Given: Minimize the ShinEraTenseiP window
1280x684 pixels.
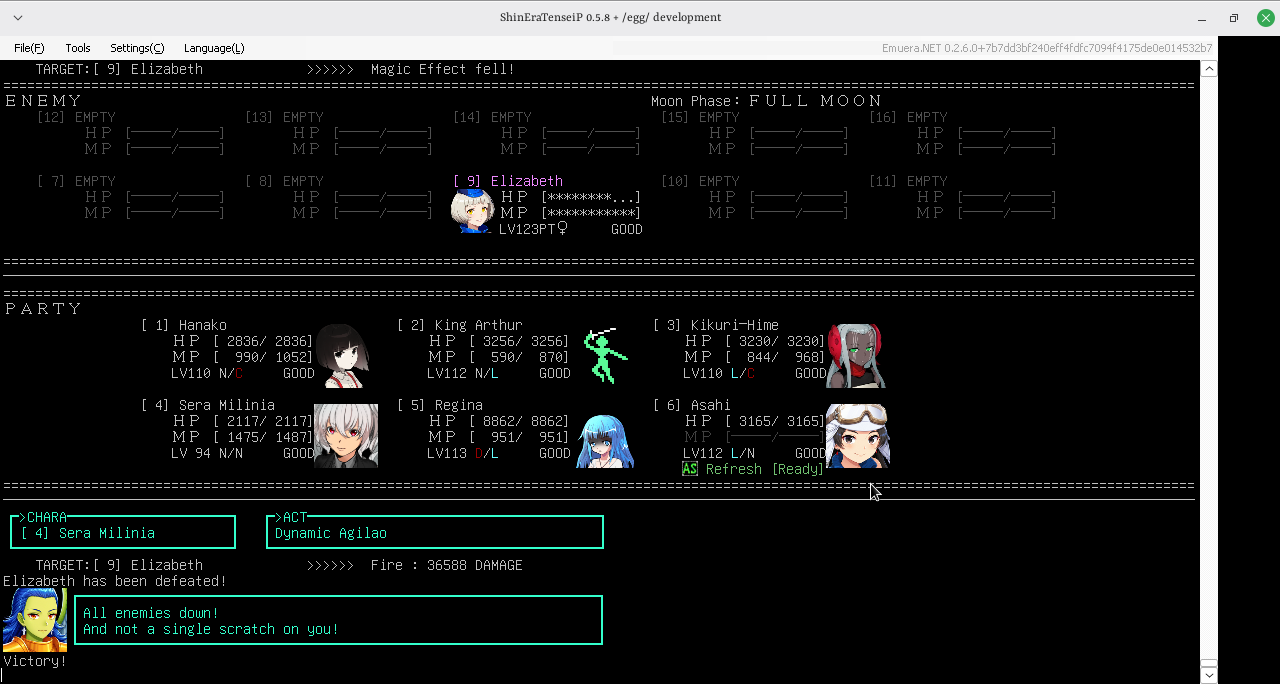Looking at the screenshot, I should (x=1202, y=18).
